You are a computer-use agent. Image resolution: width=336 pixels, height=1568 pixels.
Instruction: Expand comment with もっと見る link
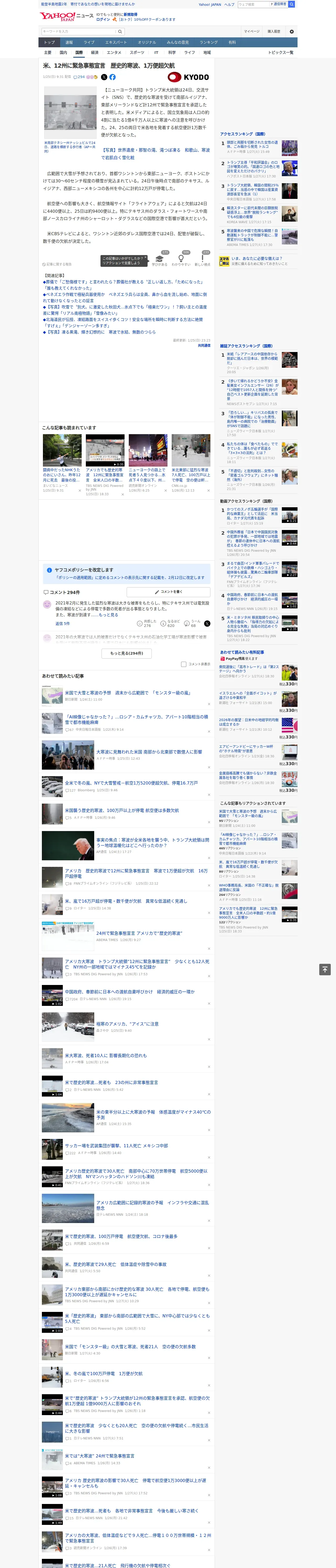(109, 615)
